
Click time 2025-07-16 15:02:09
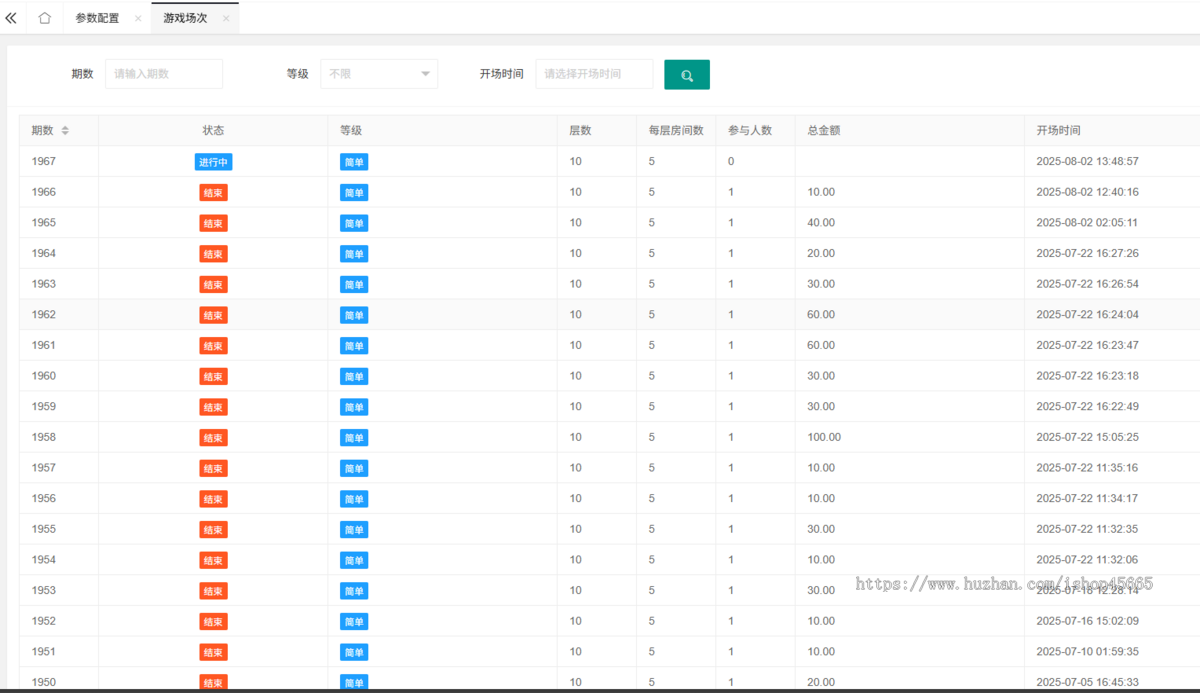pyautogui.click(x=1087, y=621)
